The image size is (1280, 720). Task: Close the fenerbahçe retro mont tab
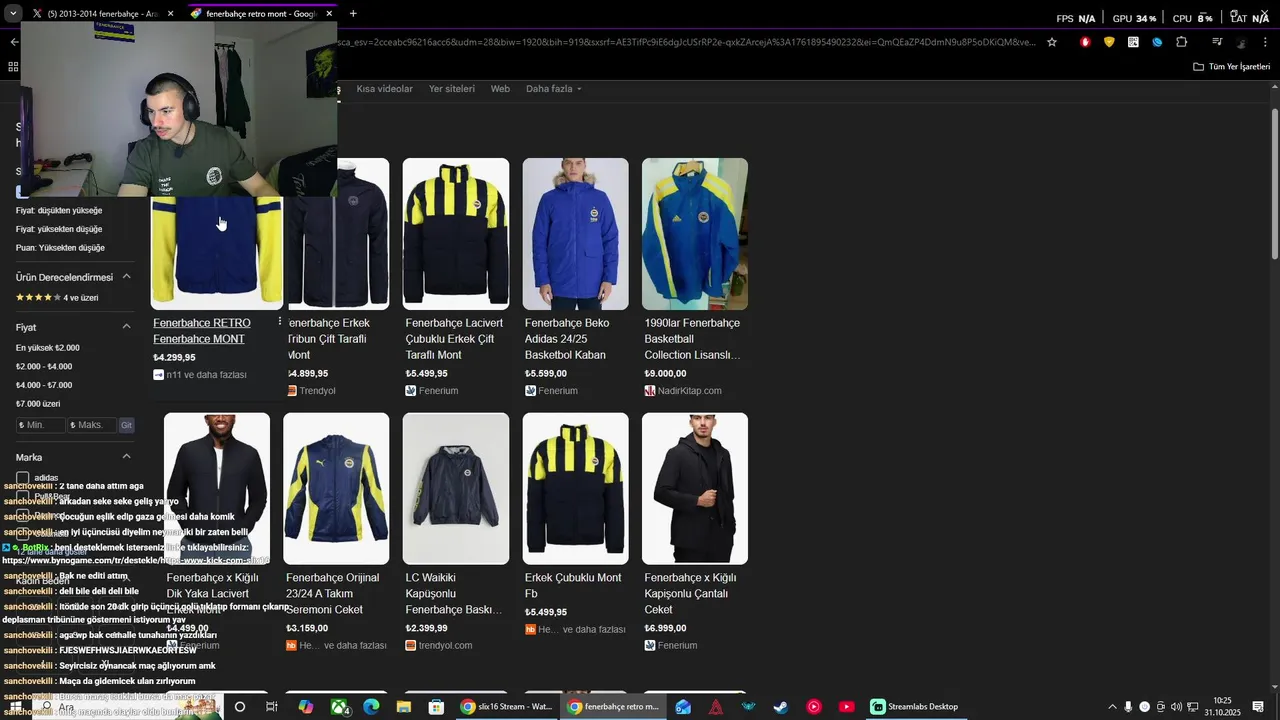329,14
